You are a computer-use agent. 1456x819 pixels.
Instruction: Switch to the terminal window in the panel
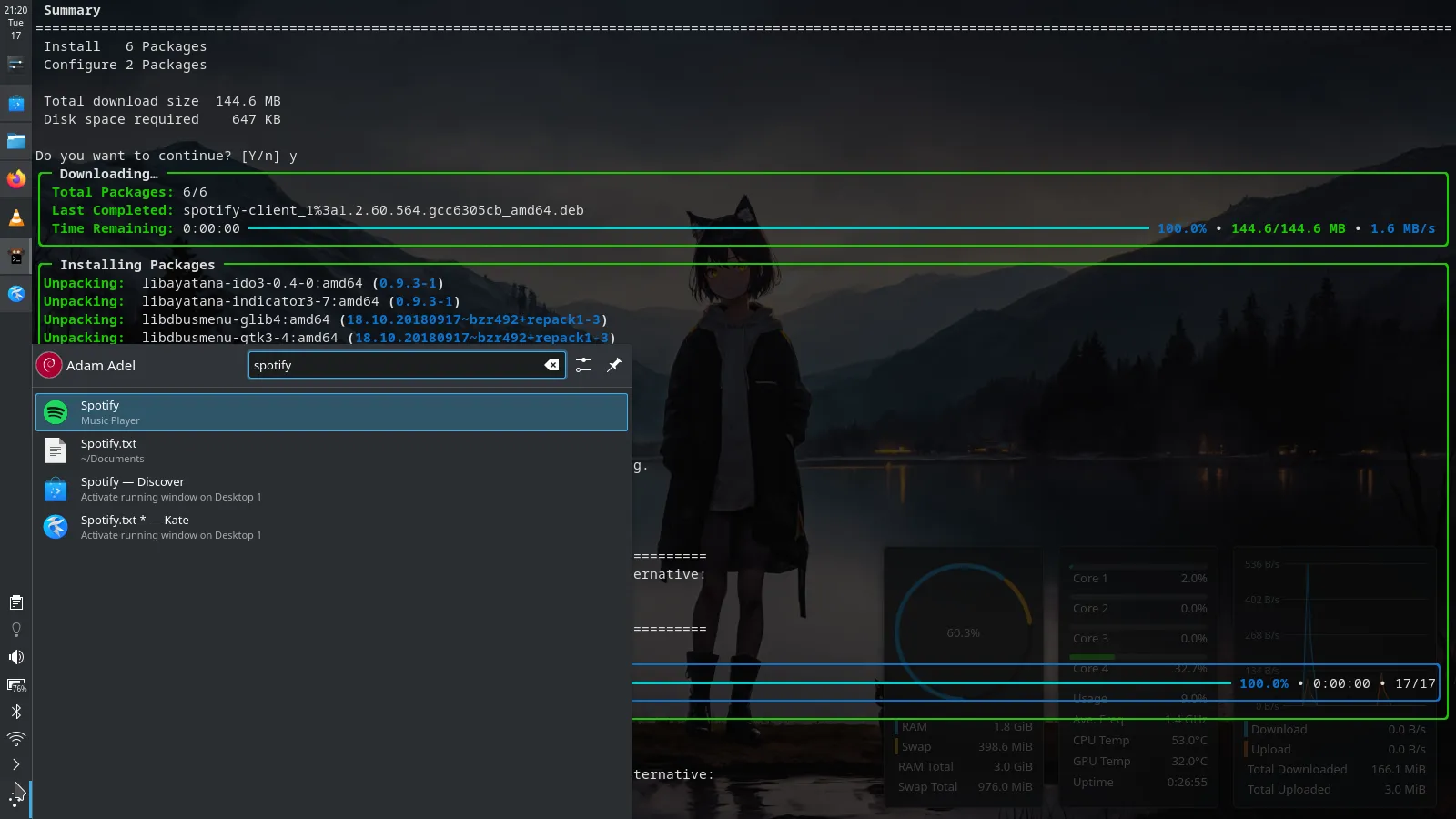pos(15,256)
